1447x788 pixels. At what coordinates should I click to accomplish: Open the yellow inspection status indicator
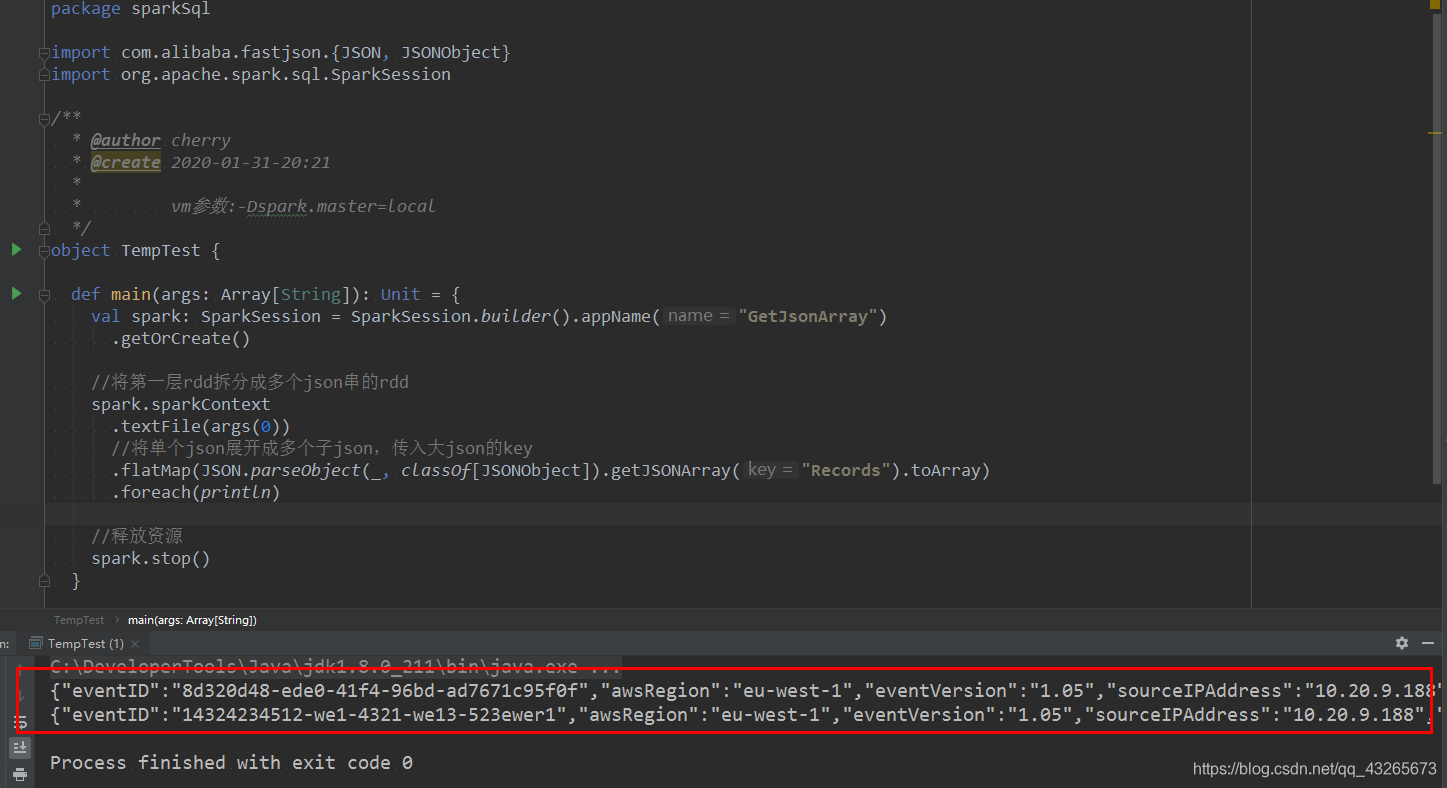click(x=1434, y=6)
